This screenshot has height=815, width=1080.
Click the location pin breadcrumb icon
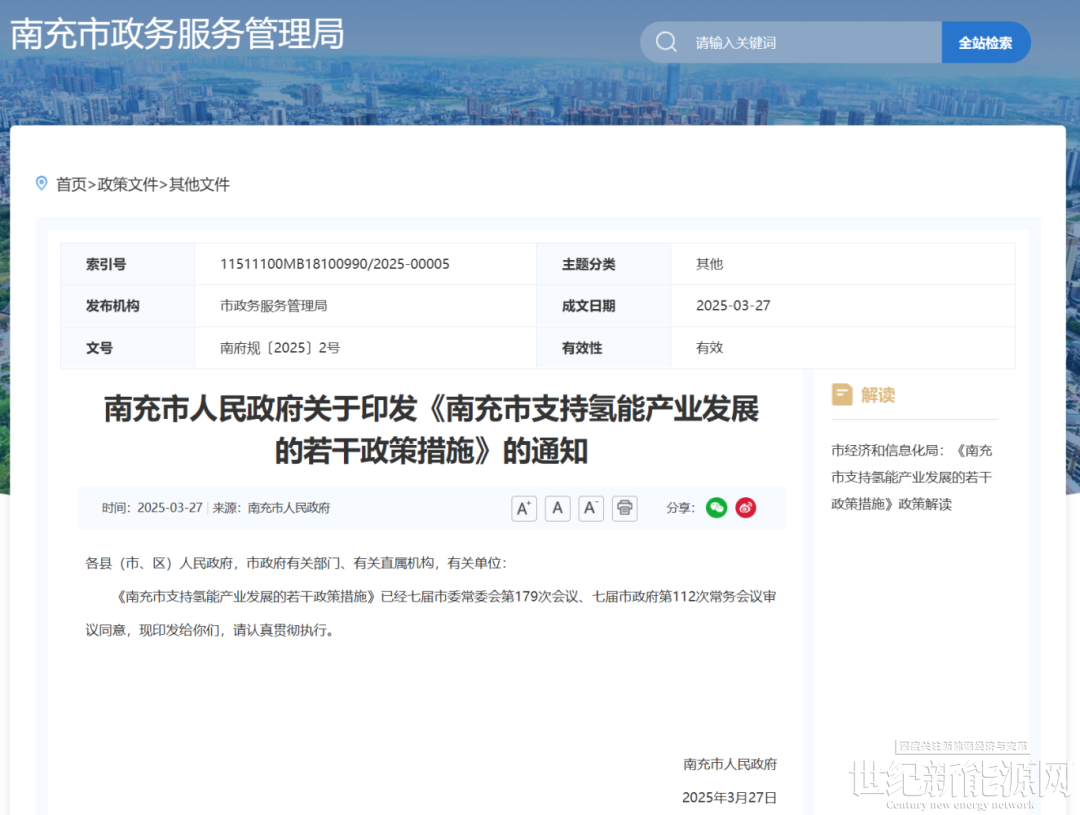tap(41, 183)
